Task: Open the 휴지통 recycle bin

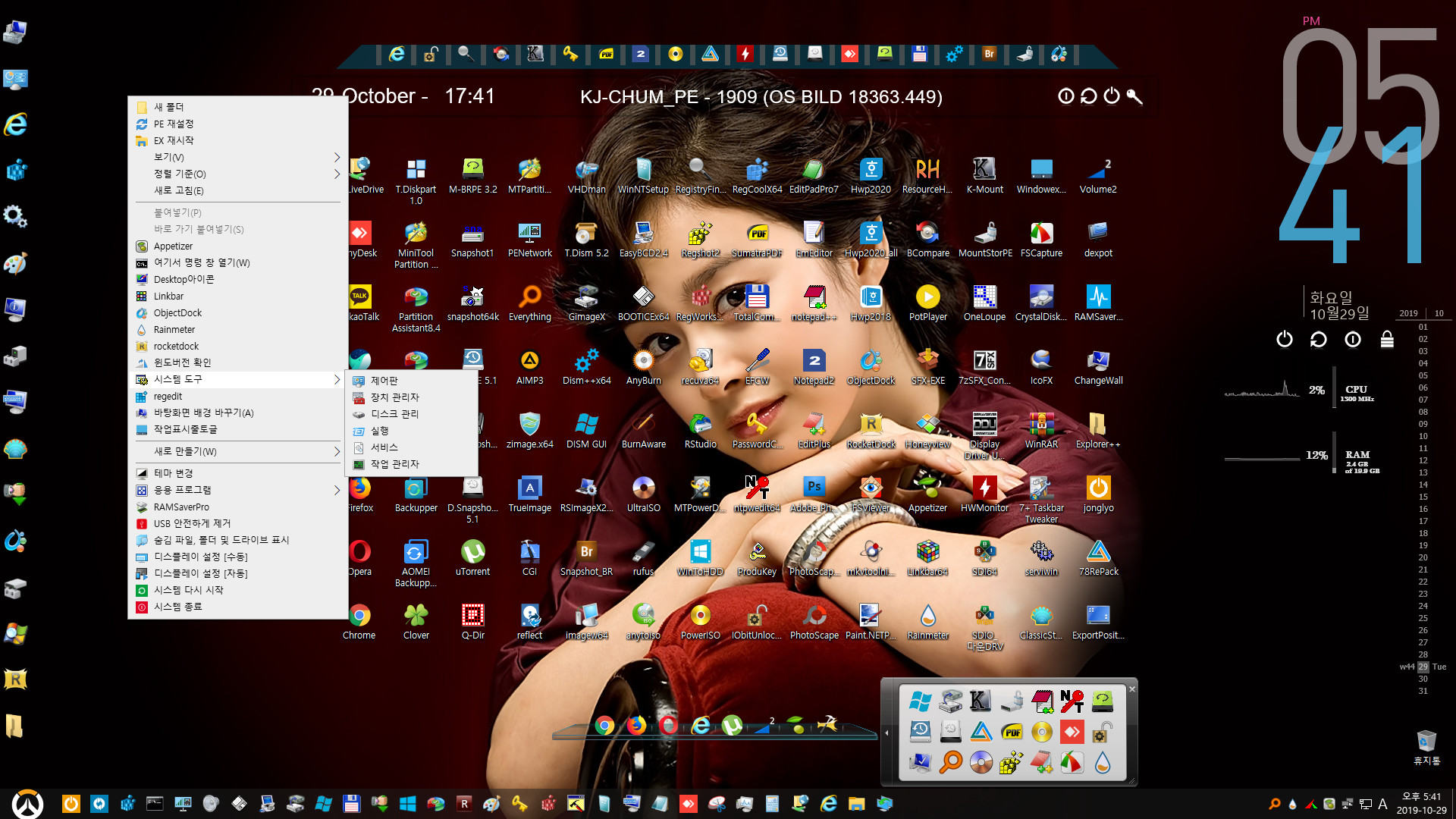Action: click(1426, 747)
